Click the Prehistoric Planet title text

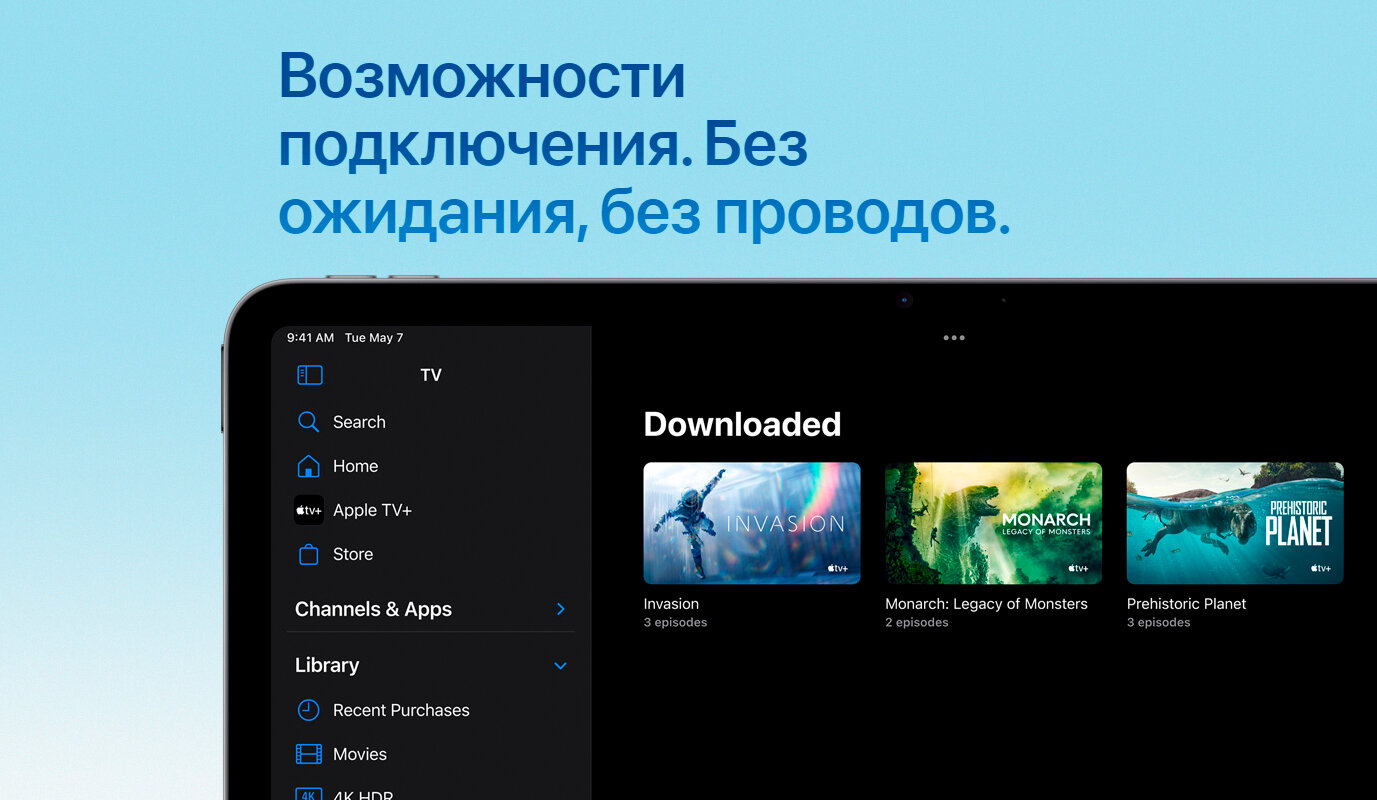(x=1186, y=604)
